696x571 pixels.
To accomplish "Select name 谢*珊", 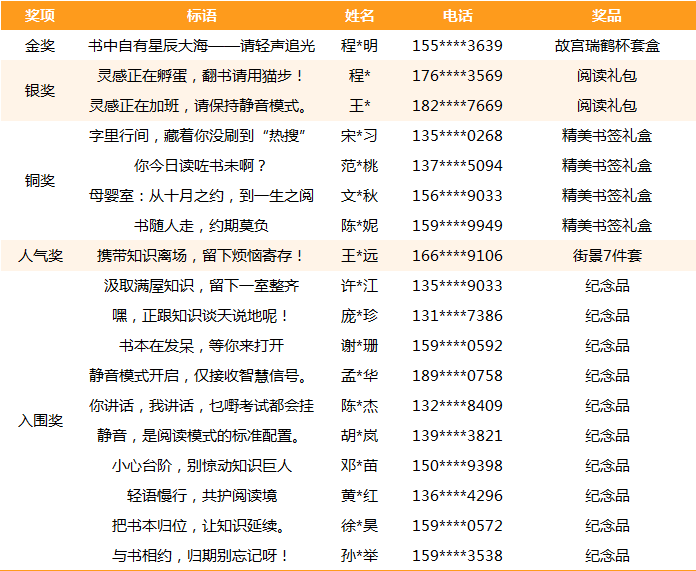I will (x=359, y=345).
